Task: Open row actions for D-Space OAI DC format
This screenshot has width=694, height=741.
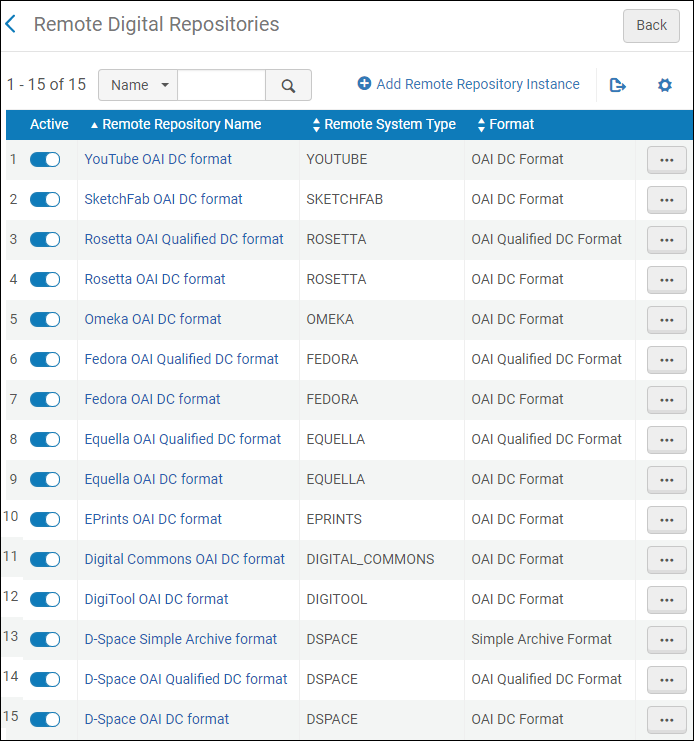Action: (x=667, y=720)
